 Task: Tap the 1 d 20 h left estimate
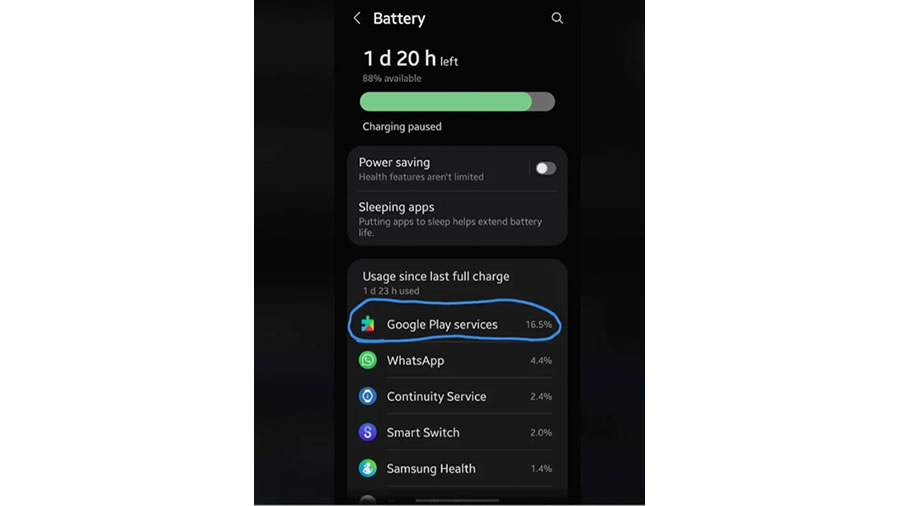[x=410, y=59]
